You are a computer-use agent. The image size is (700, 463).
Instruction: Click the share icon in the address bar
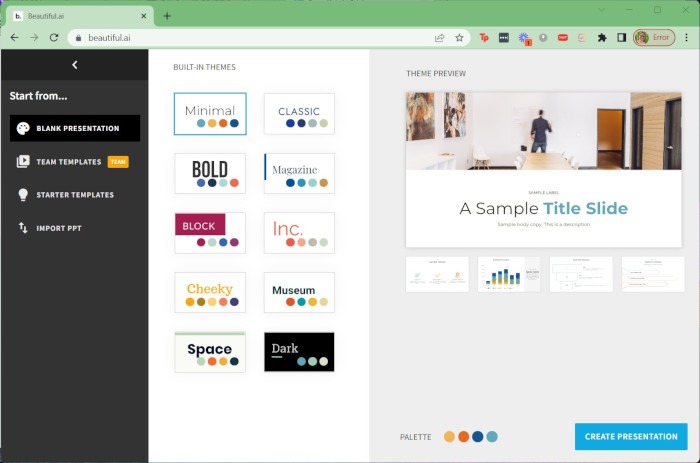click(x=439, y=38)
